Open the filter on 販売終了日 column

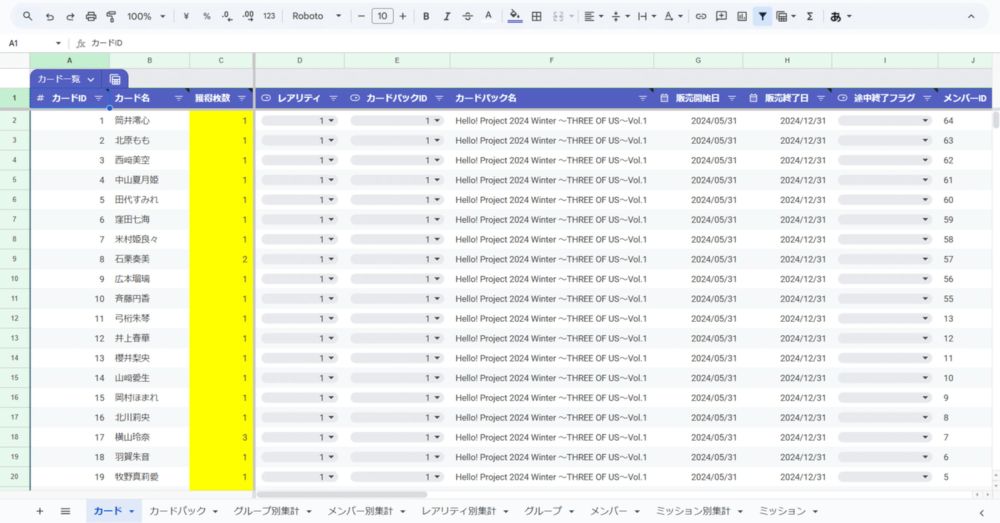pyautogui.click(x=821, y=98)
